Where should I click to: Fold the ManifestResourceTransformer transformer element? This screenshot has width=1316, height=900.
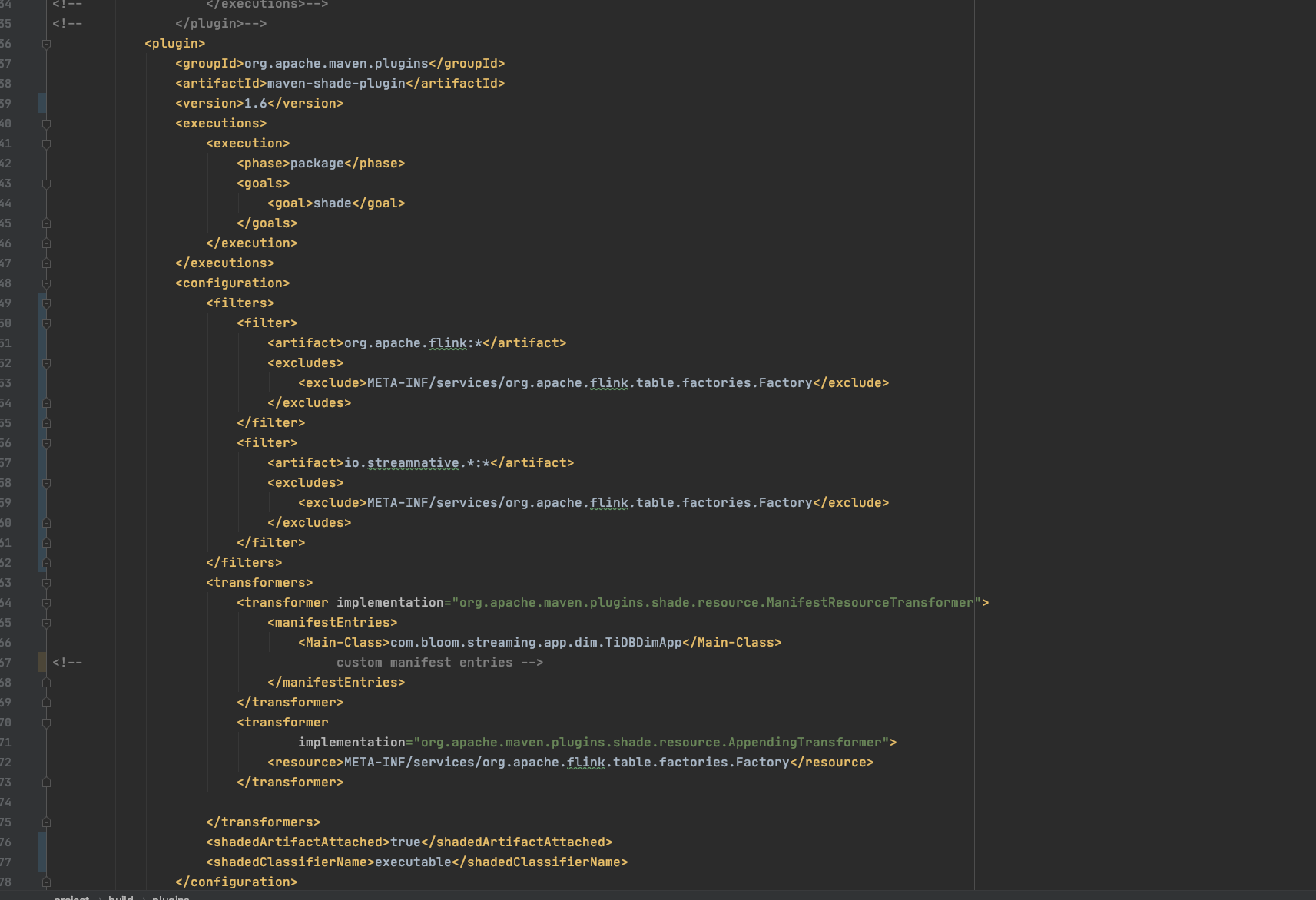(x=46, y=604)
